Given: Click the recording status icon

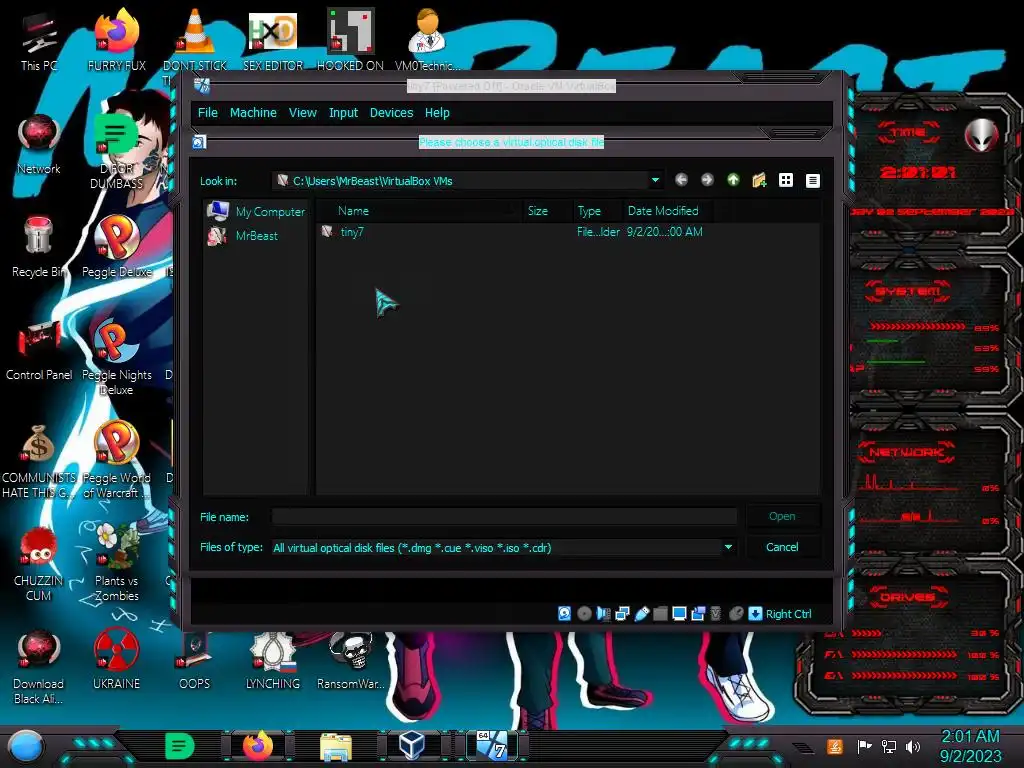Looking at the screenshot, I should [698, 613].
